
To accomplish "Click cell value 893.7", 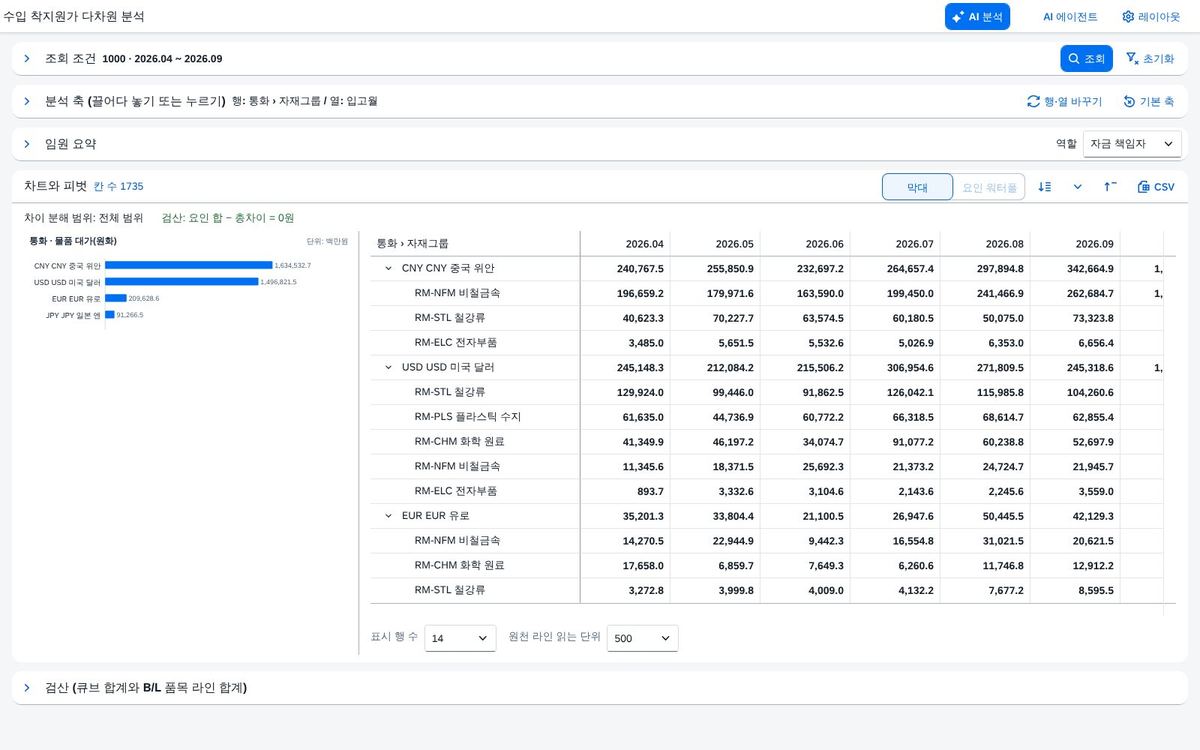I will click(650, 491).
